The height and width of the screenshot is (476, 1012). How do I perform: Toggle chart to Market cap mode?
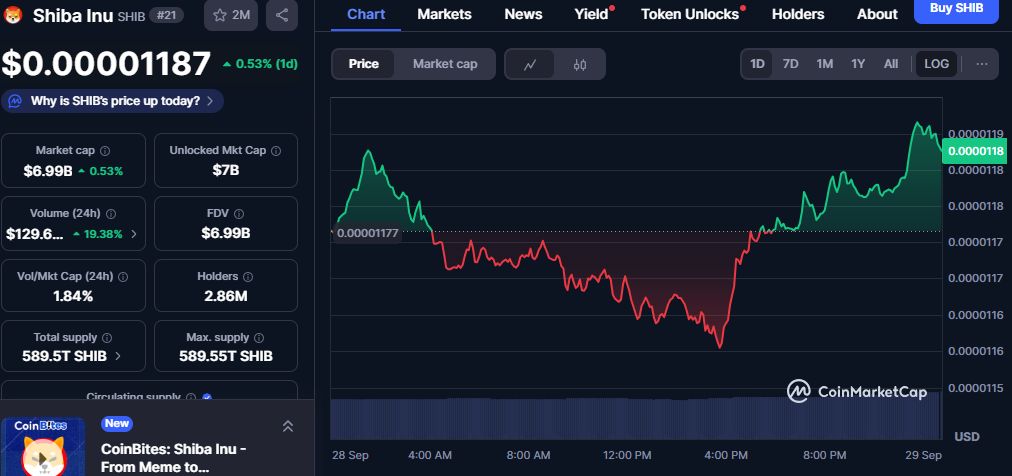pyautogui.click(x=445, y=64)
